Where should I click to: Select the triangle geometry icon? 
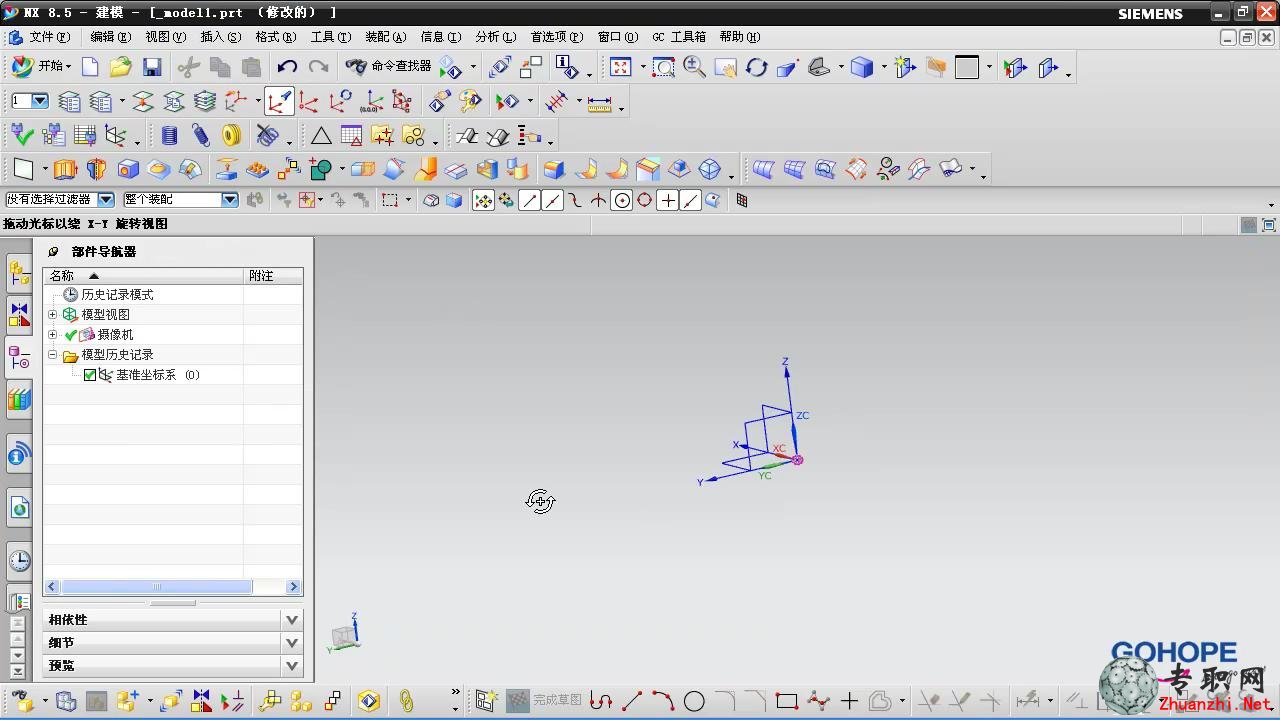pos(321,135)
